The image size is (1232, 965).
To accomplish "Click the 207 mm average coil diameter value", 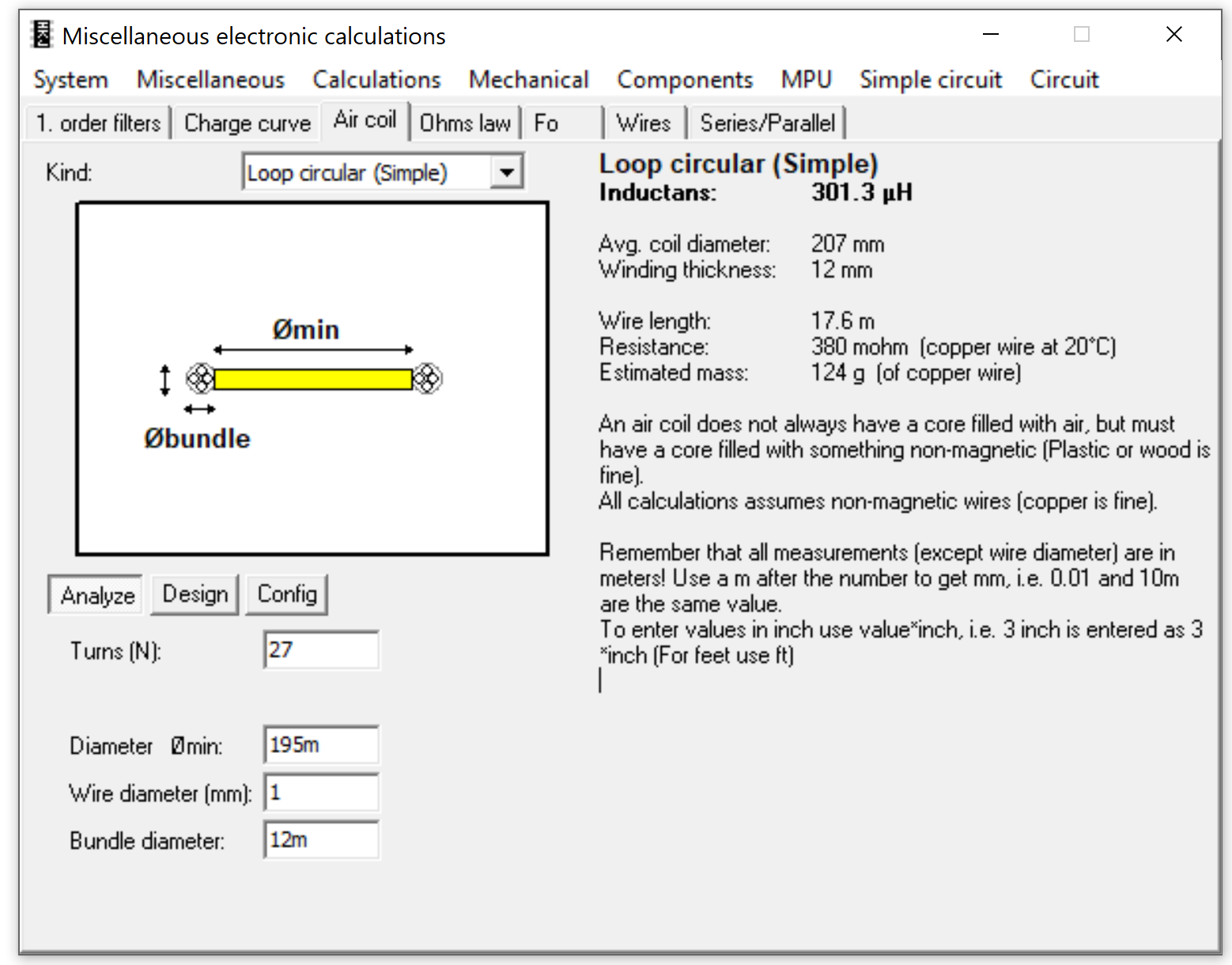I will [x=848, y=244].
